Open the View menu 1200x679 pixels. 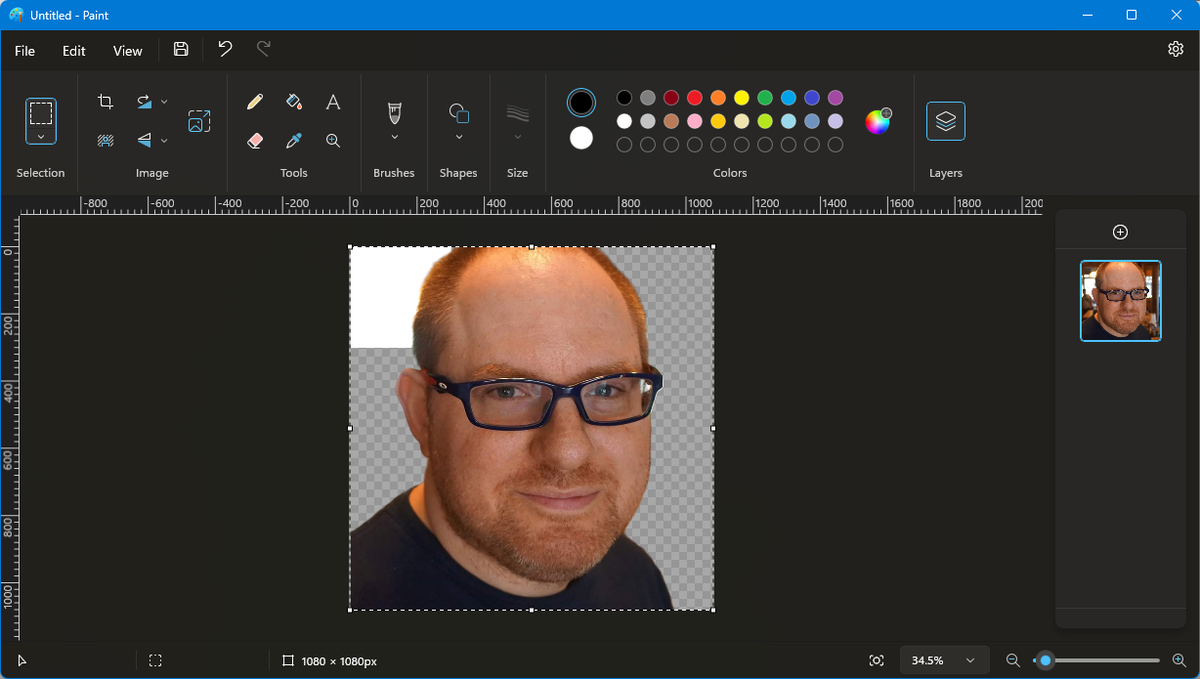point(127,50)
